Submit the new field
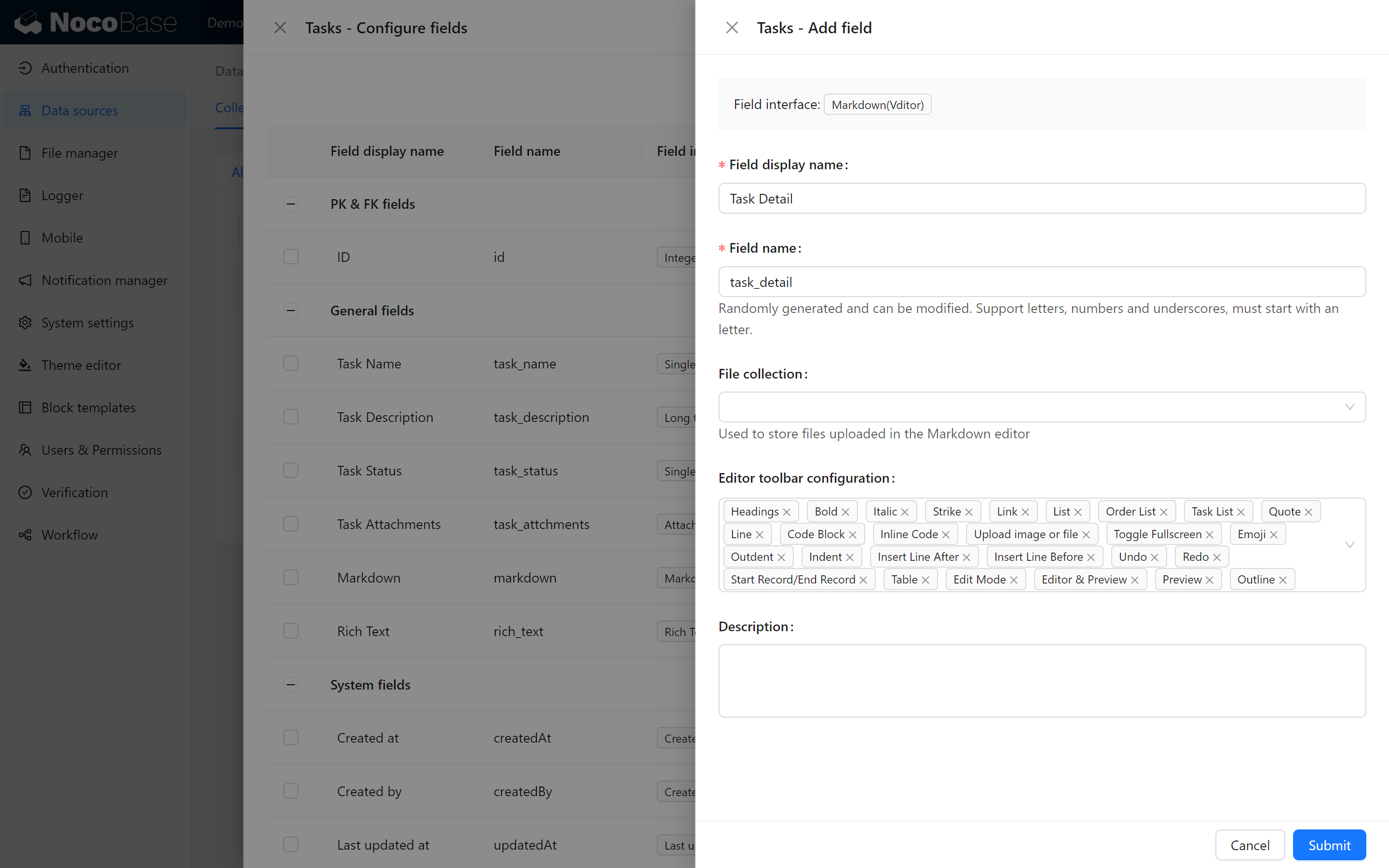1389x868 pixels. click(1329, 845)
